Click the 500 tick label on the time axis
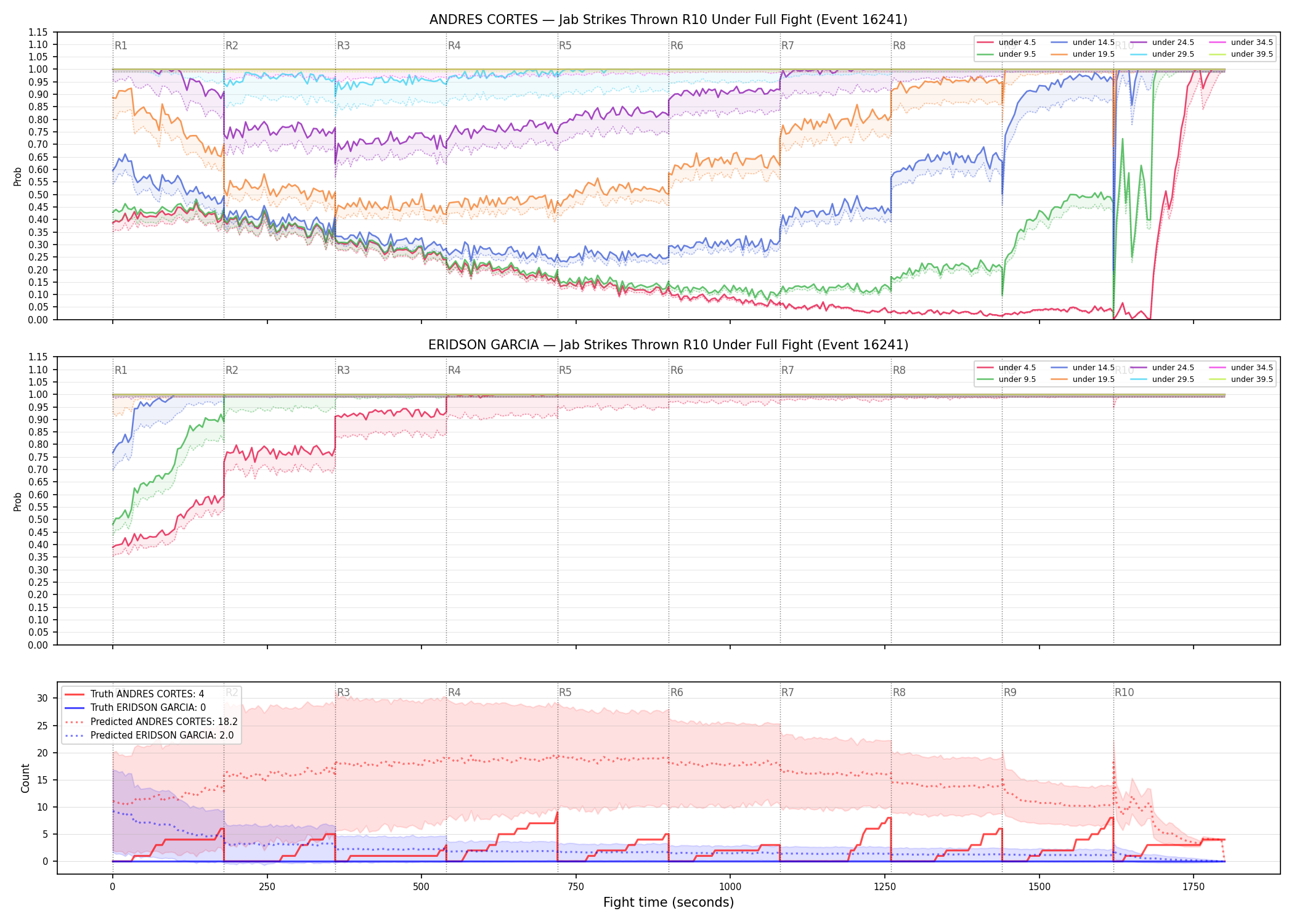The width and height of the screenshot is (1294, 924). point(421,887)
